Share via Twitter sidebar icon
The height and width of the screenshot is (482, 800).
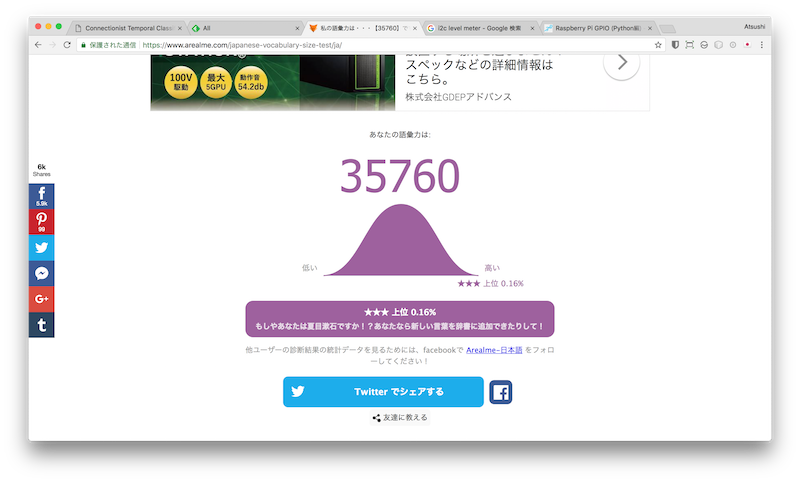(x=41, y=248)
